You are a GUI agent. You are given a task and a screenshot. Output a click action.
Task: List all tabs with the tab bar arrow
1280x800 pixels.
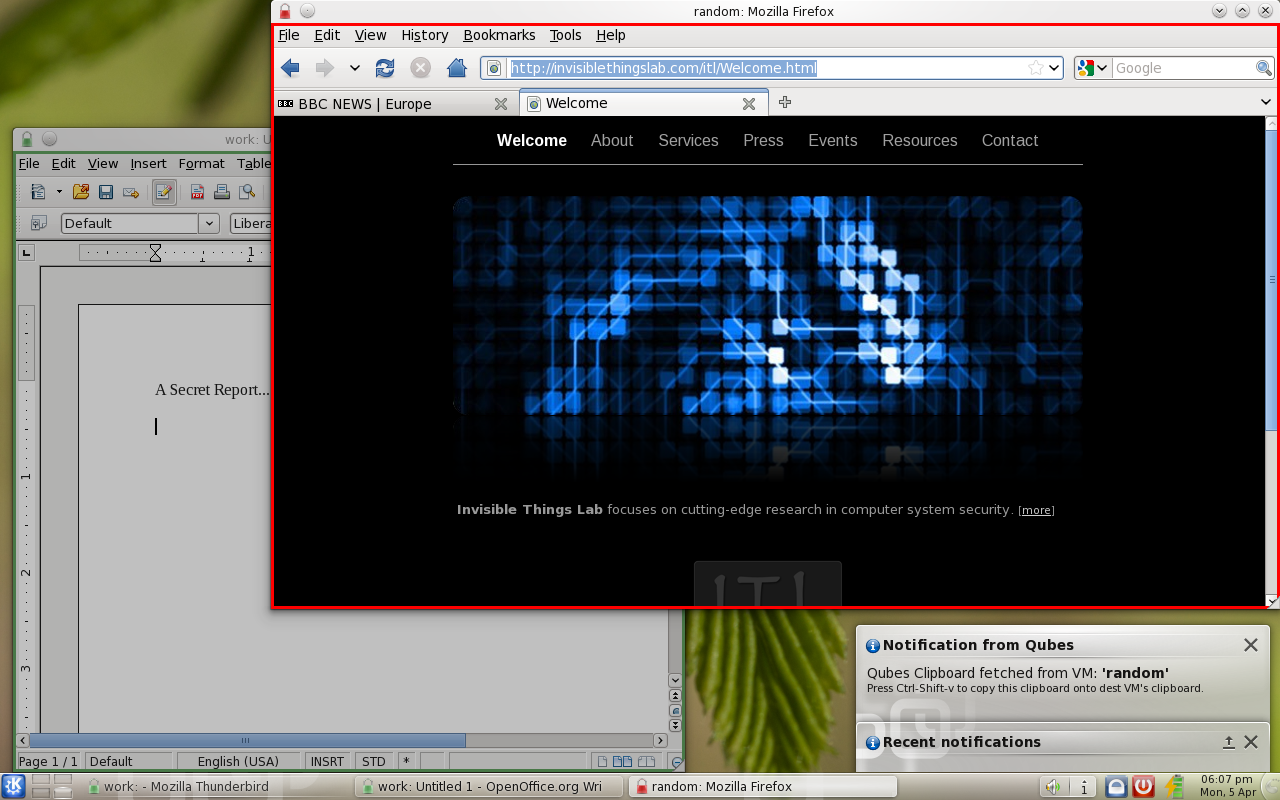point(1267,102)
